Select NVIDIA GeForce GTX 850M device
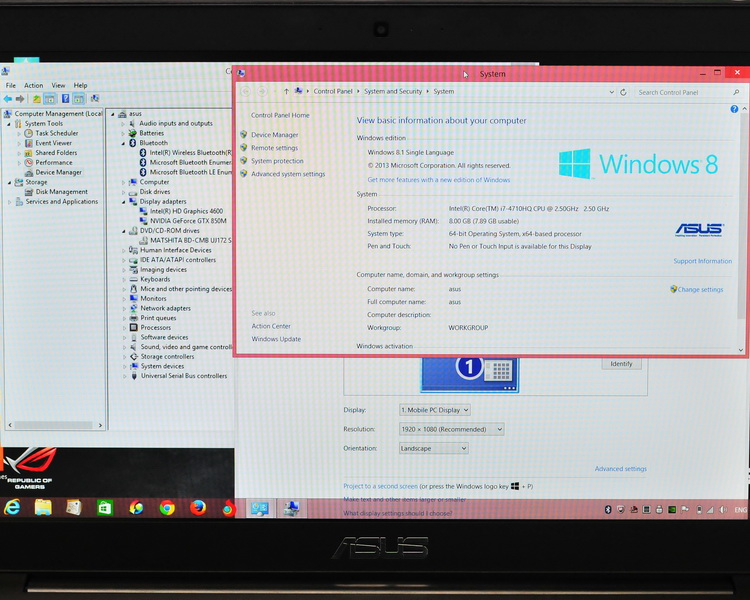 (x=188, y=221)
